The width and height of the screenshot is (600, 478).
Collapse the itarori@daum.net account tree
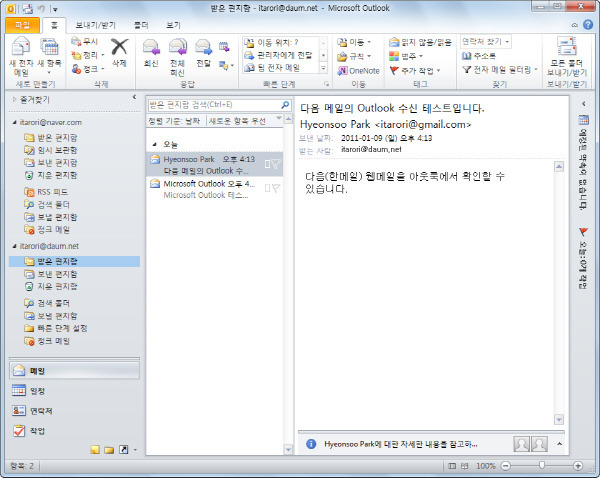15,246
